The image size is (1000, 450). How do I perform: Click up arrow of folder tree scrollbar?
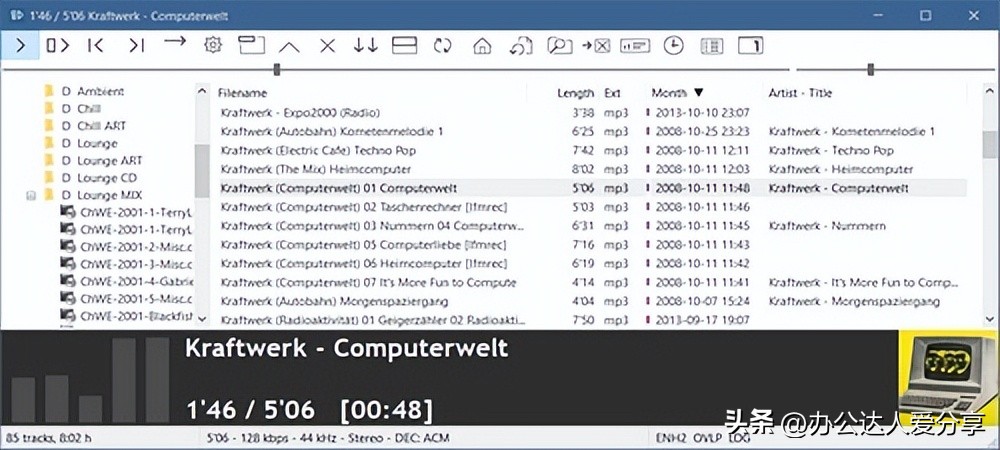(202, 91)
